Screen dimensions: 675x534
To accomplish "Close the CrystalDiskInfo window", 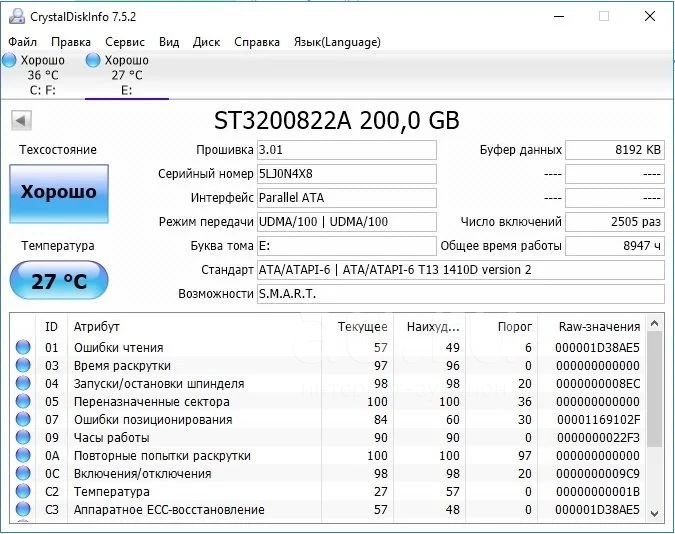I will [650, 17].
